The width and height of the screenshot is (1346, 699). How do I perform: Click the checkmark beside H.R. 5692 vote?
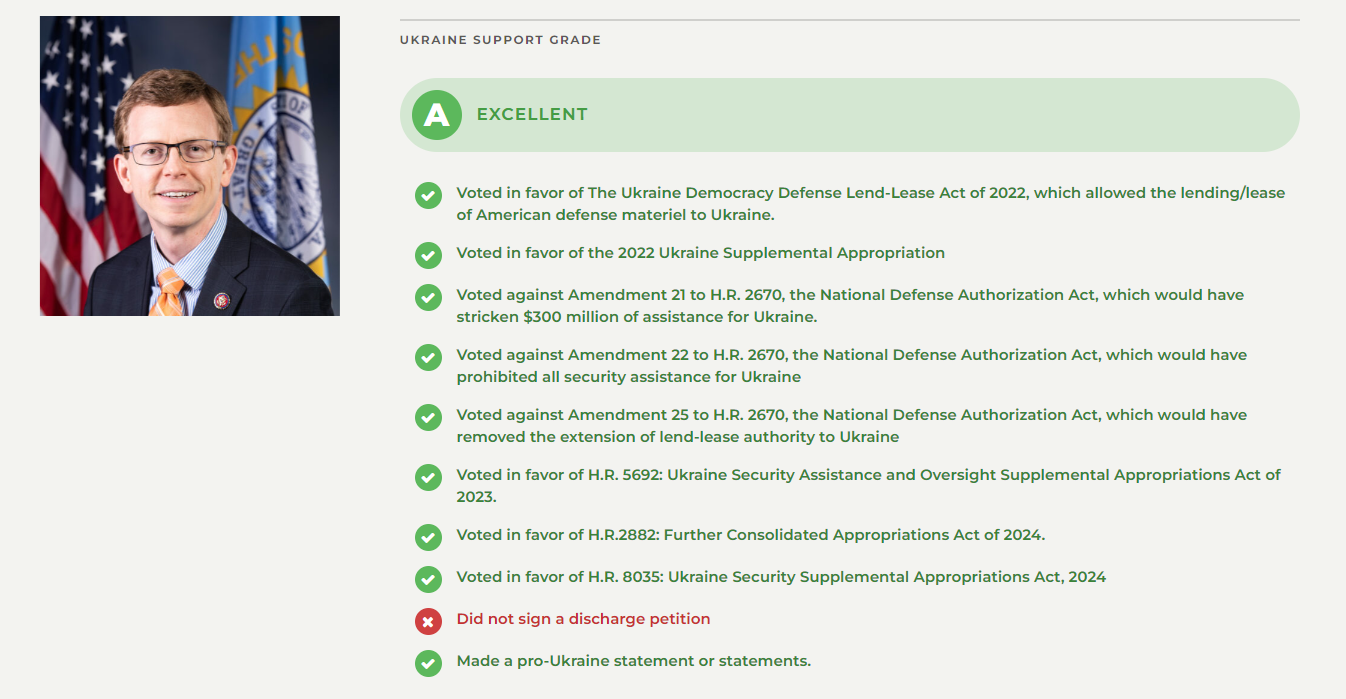[x=428, y=478]
